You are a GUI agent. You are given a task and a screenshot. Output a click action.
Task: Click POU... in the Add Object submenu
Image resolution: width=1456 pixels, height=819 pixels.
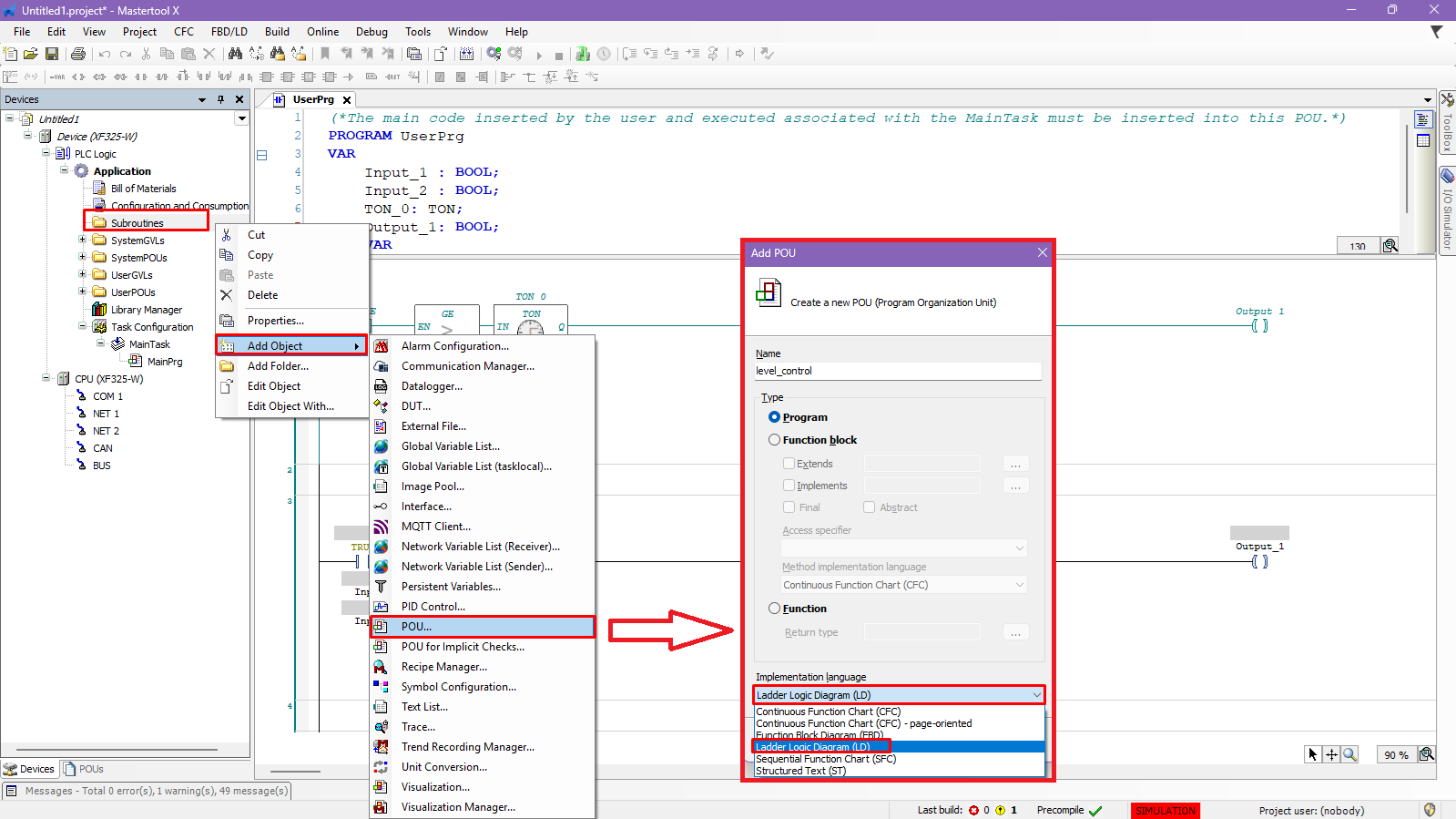pos(416,627)
